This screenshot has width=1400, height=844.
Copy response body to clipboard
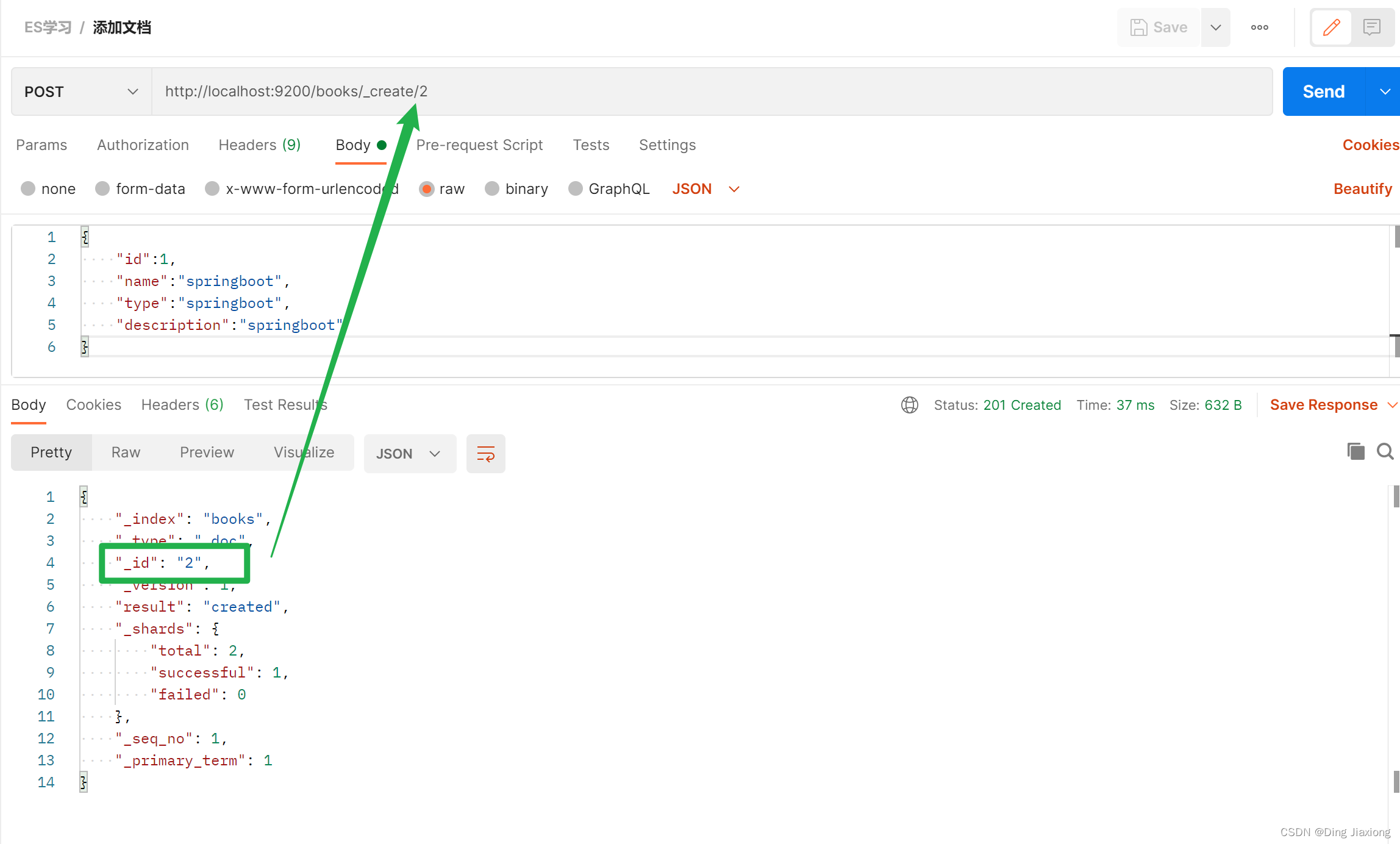pyautogui.click(x=1355, y=451)
